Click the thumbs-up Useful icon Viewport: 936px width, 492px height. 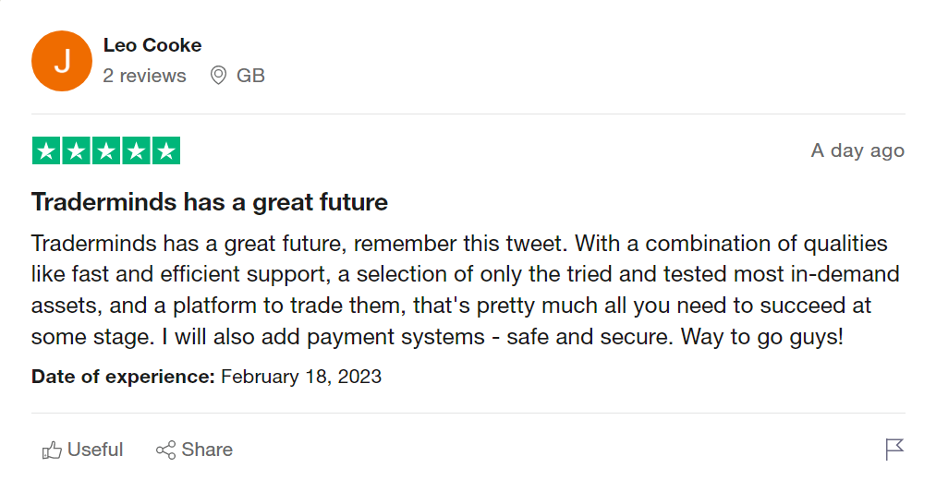click(52, 451)
